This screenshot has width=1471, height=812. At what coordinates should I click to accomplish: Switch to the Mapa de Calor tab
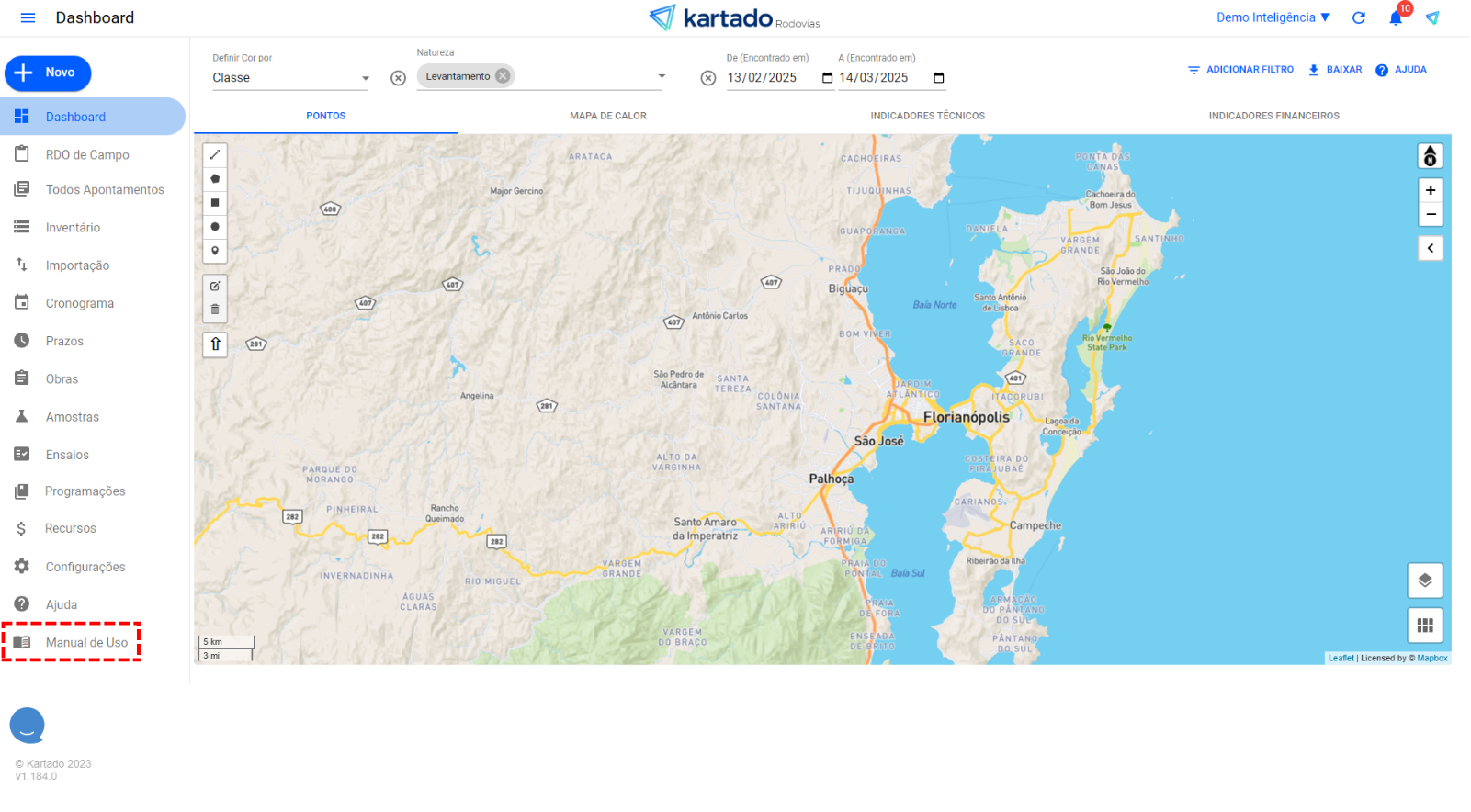coord(607,116)
